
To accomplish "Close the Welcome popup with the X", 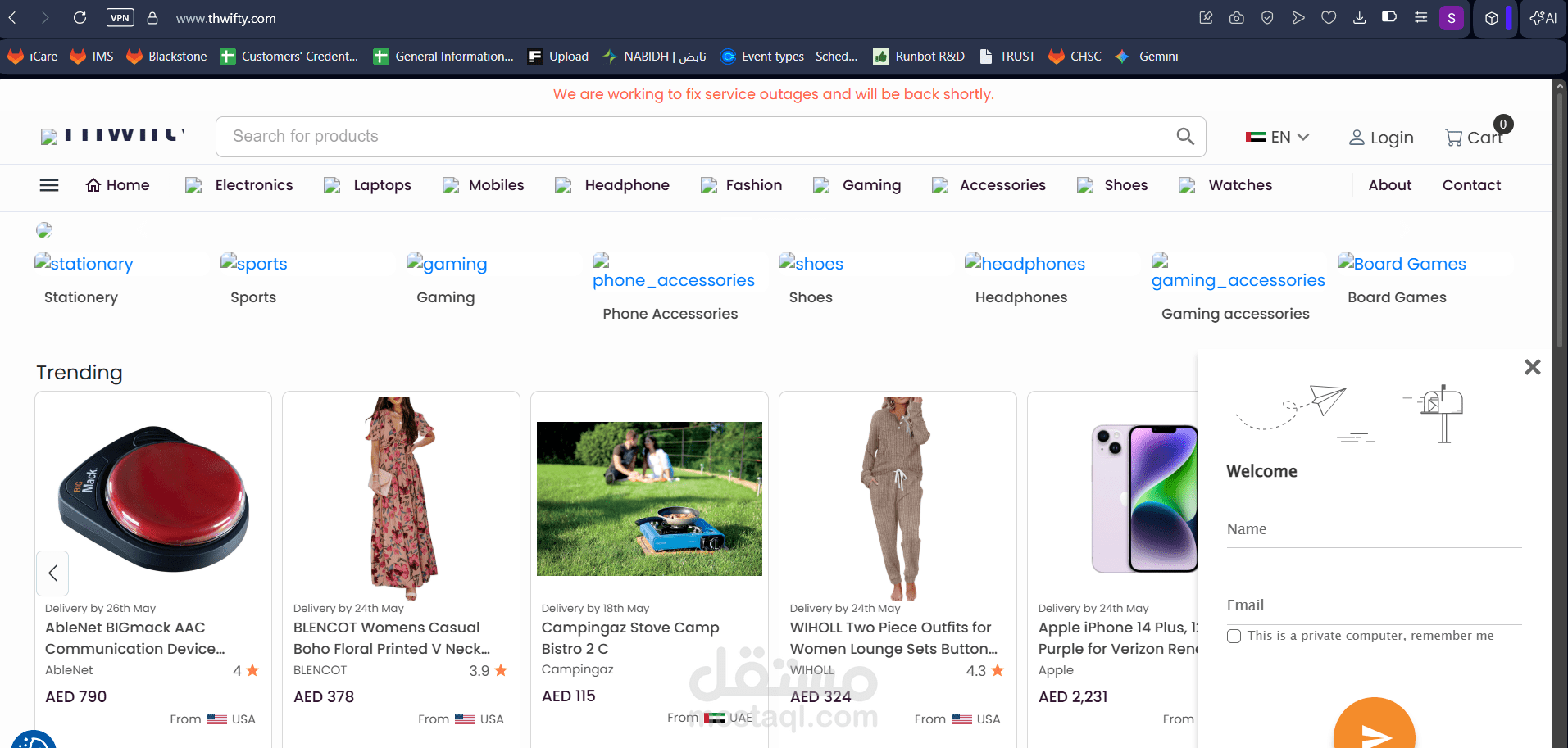I will click(x=1532, y=367).
